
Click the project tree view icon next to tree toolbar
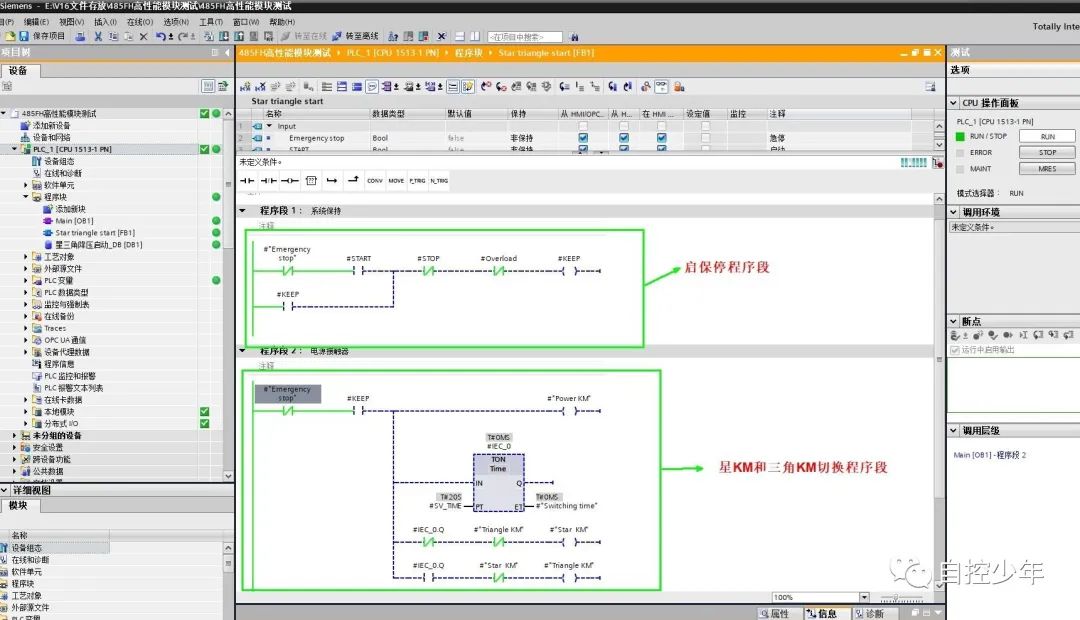pos(208,86)
